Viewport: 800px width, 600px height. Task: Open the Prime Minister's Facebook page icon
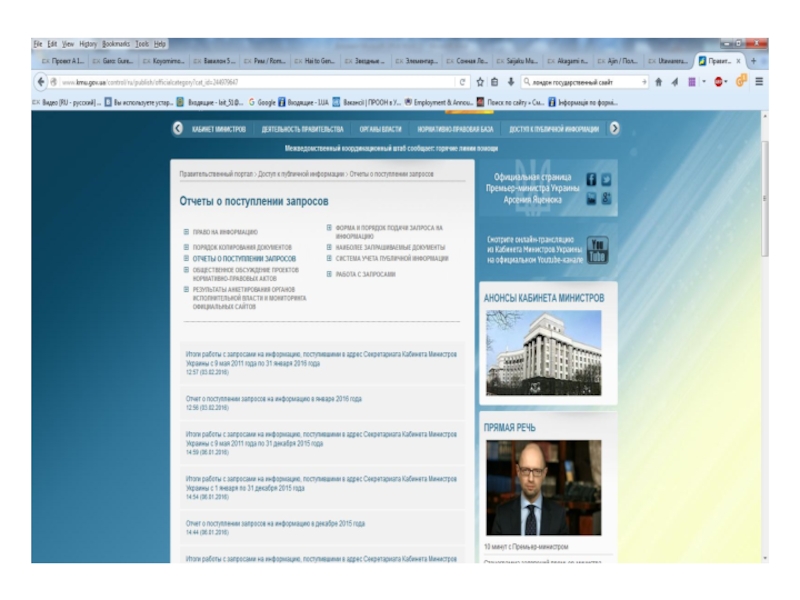(591, 180)
